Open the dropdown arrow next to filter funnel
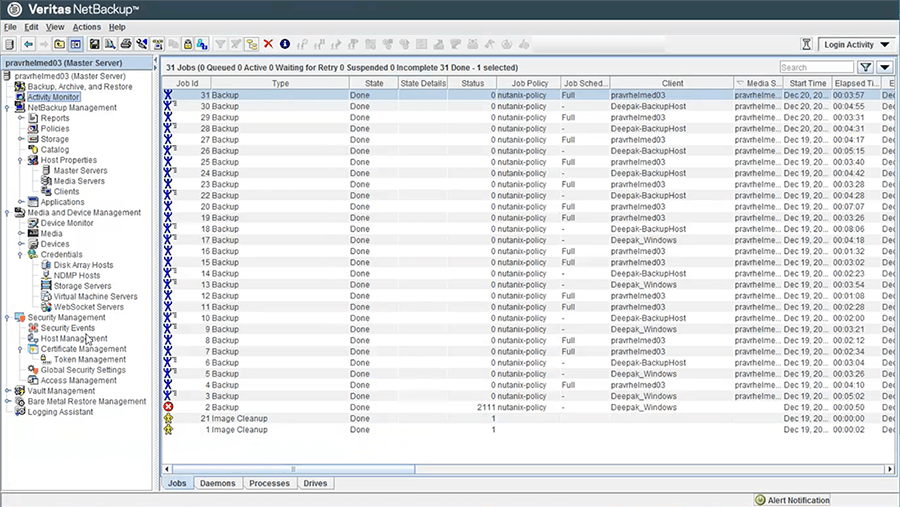Screen dimensions: 900x507 (885, 67)
